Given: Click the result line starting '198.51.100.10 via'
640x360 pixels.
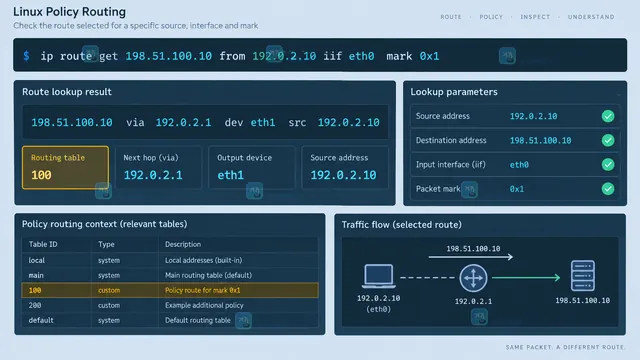Looking at the screenshot, I should pos(205,122).
